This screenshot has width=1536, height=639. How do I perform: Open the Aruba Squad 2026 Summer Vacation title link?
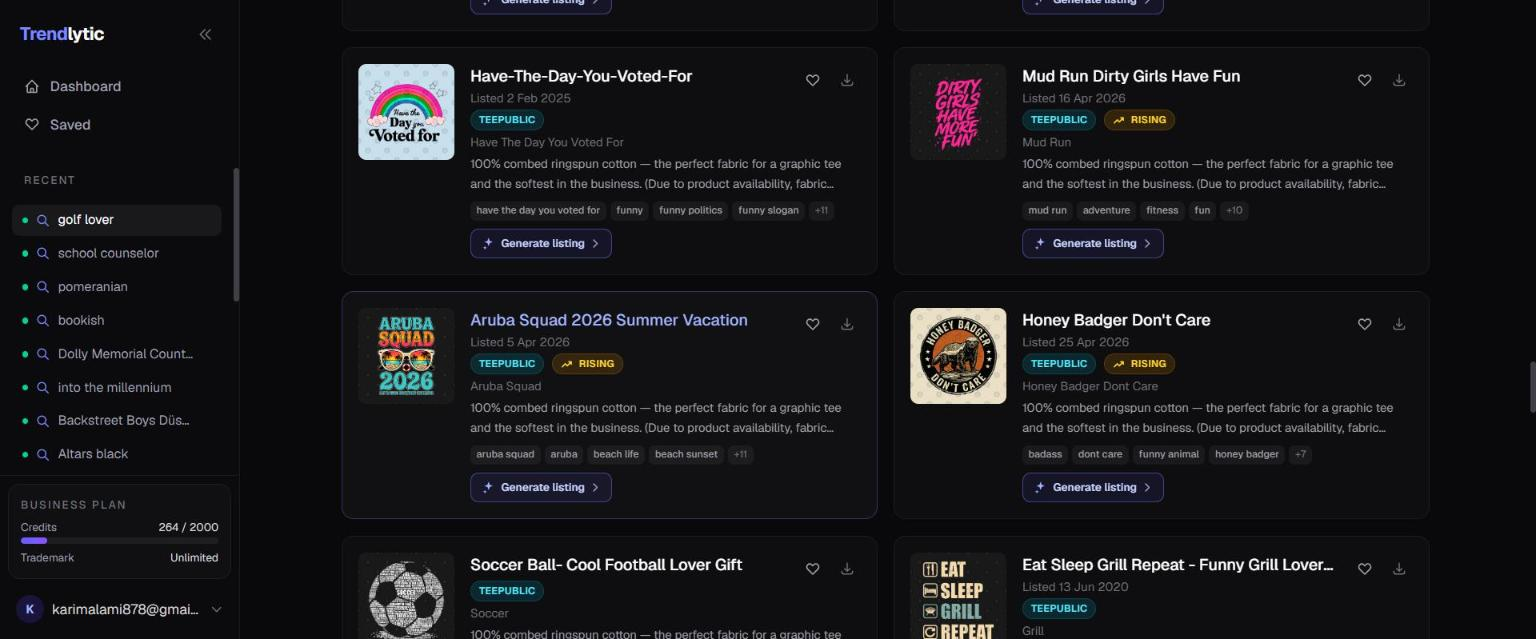tap(609, 320)
